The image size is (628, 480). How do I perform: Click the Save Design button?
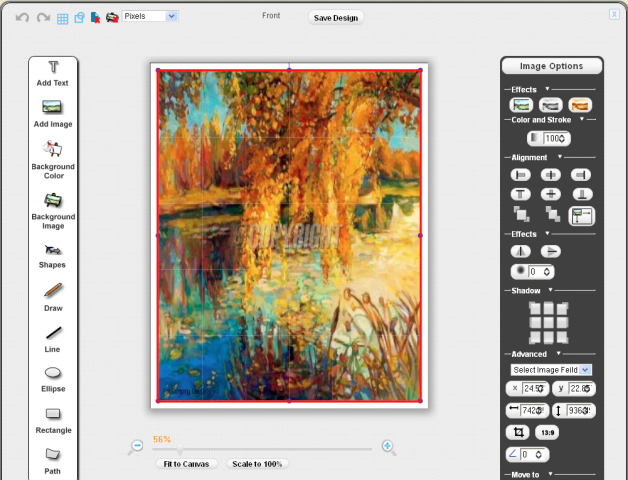[336, 18]
